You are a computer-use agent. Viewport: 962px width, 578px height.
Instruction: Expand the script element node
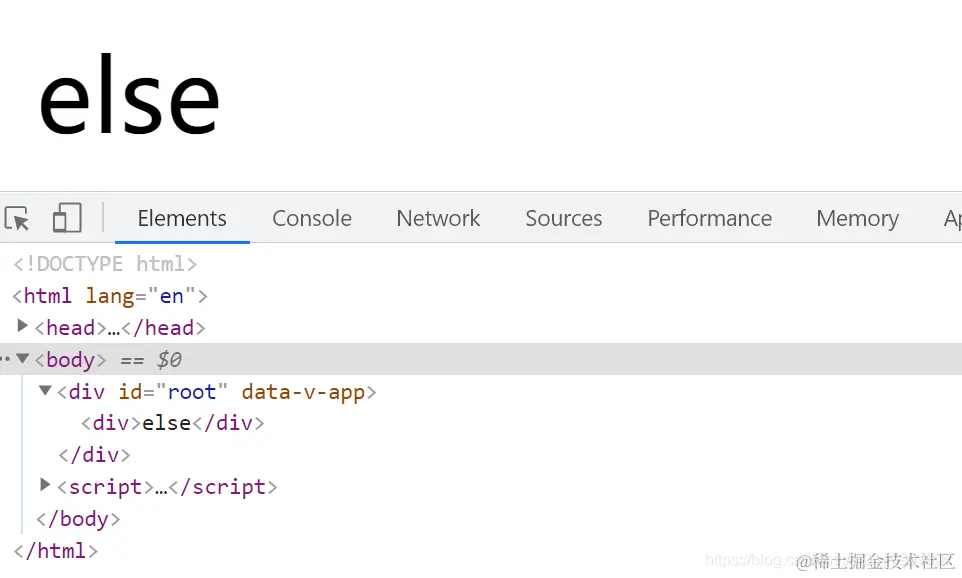point(45,485)
